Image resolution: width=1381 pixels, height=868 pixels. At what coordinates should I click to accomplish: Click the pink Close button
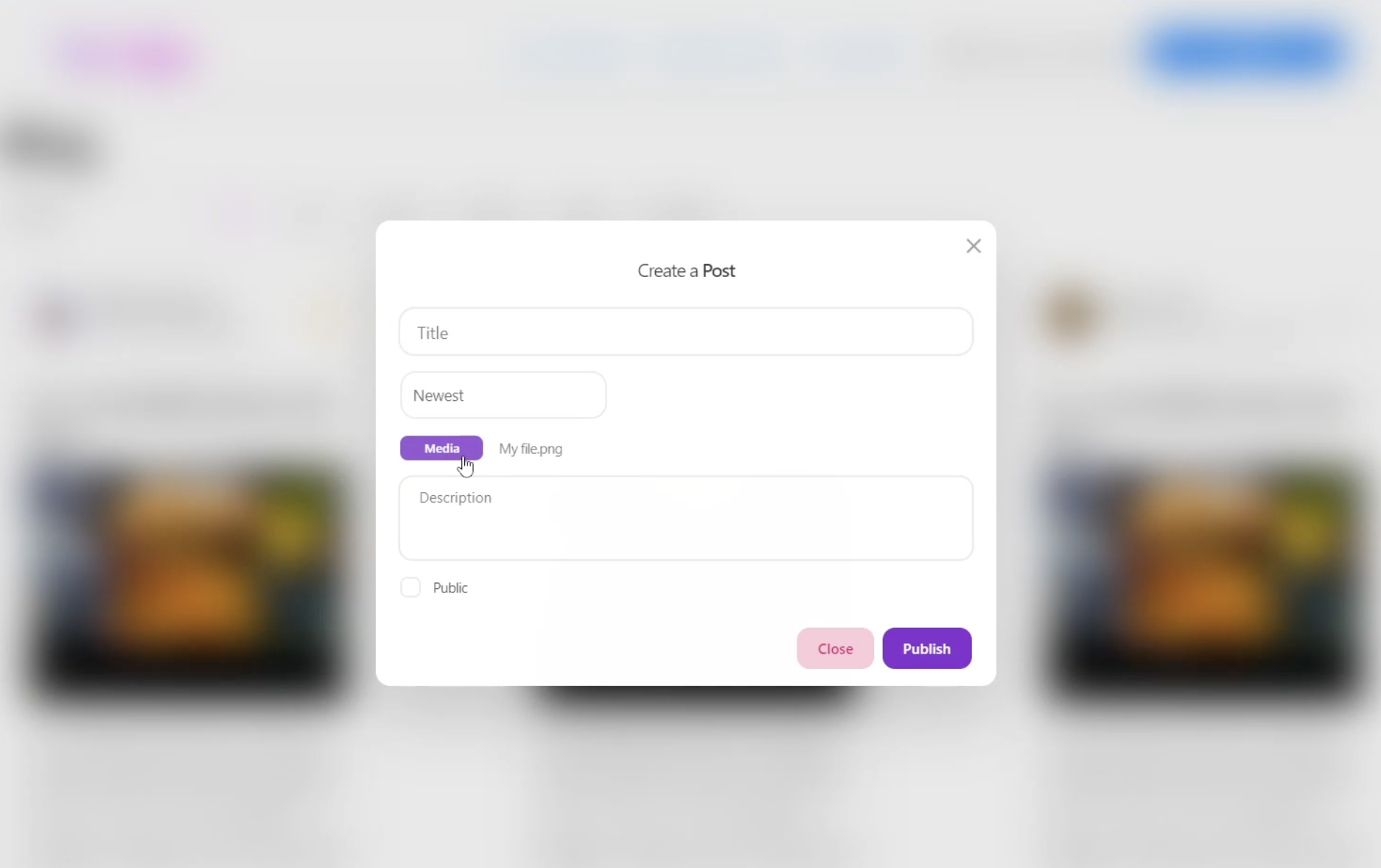[835, 648]
